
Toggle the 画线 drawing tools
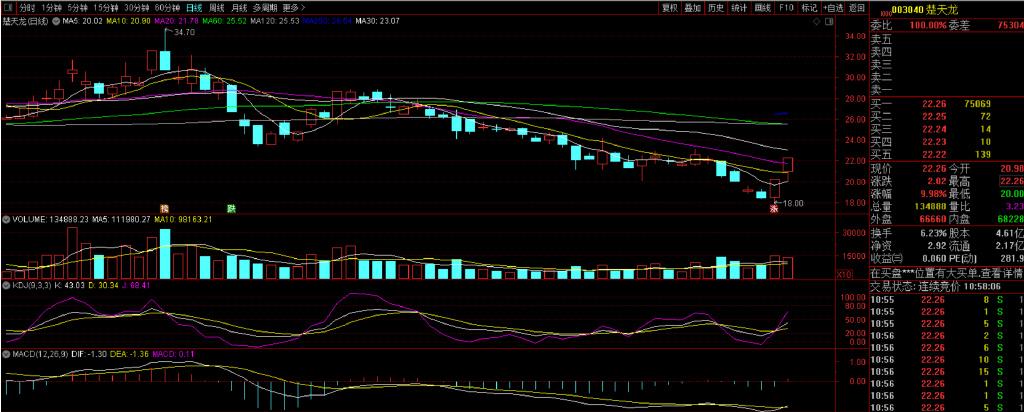[x=763, y=7]
